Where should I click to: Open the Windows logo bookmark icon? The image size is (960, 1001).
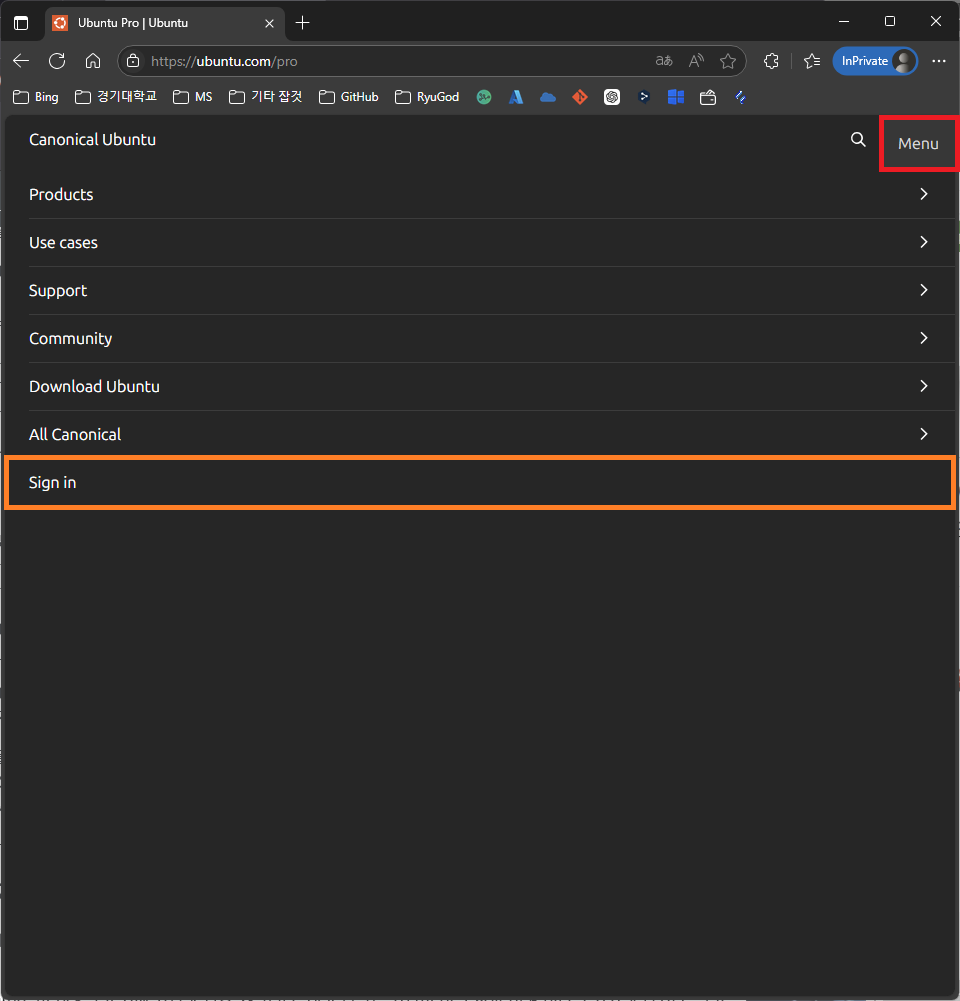point(676,97)
